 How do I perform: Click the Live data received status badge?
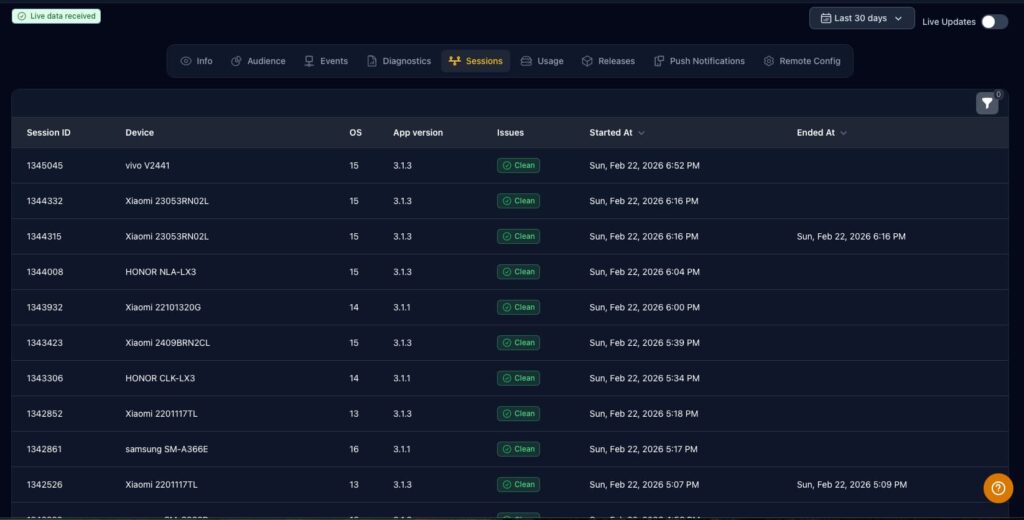pyautogui.click(x=56, y=16)
